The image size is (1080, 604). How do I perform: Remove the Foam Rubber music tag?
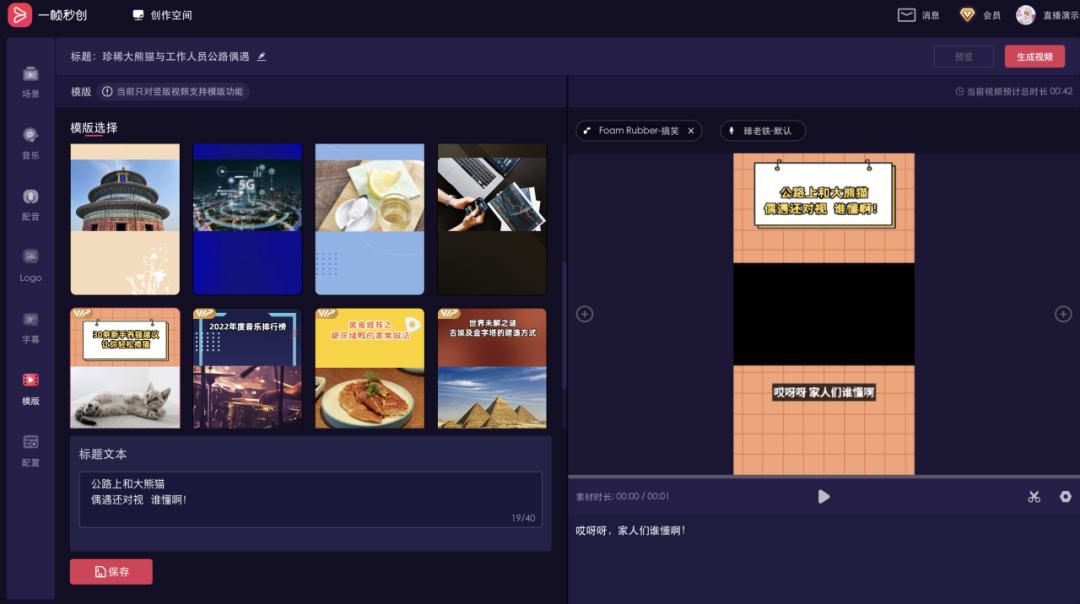(x=690, y=131)
